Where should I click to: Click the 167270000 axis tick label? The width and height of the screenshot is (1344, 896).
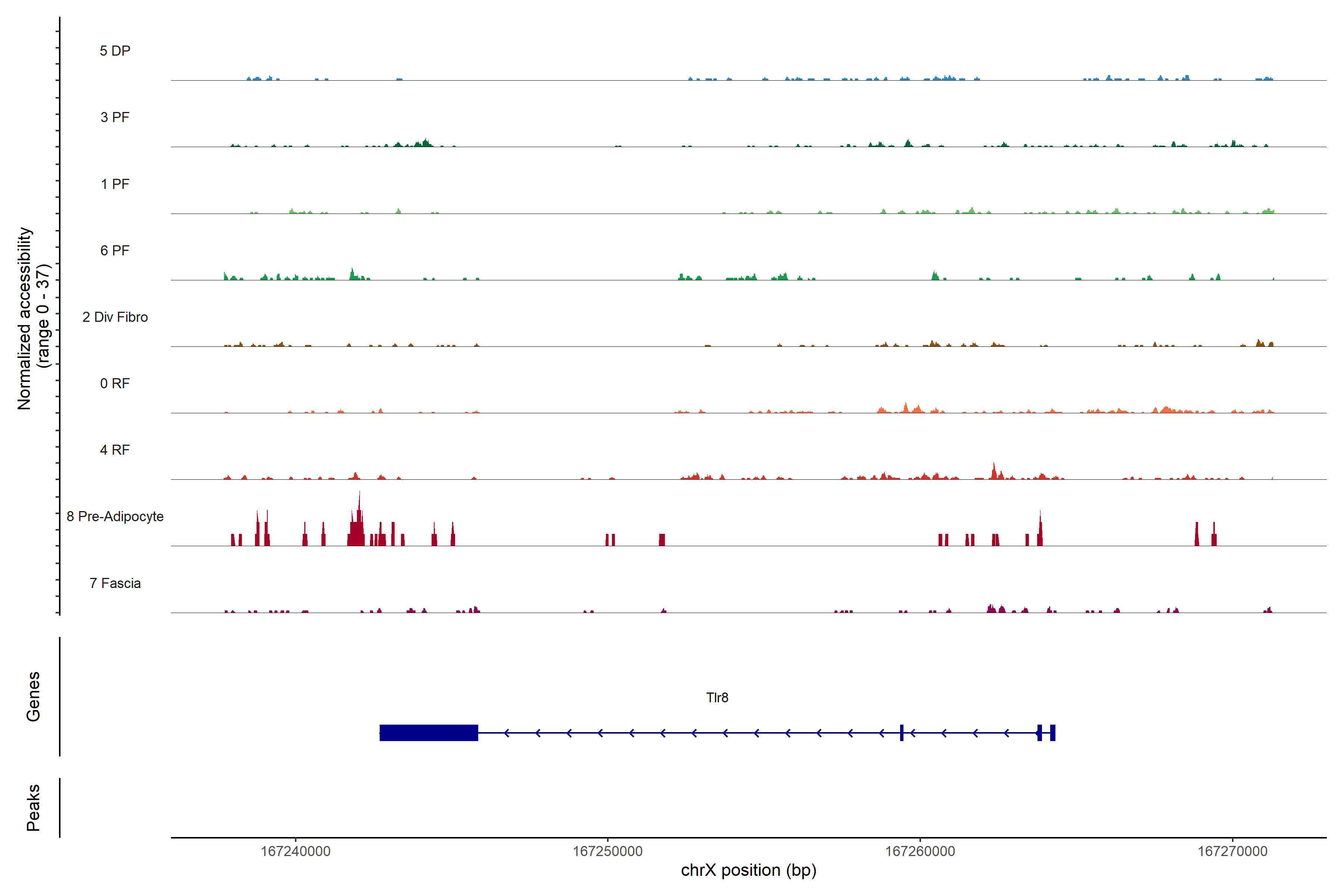[x=1232, y=852]
